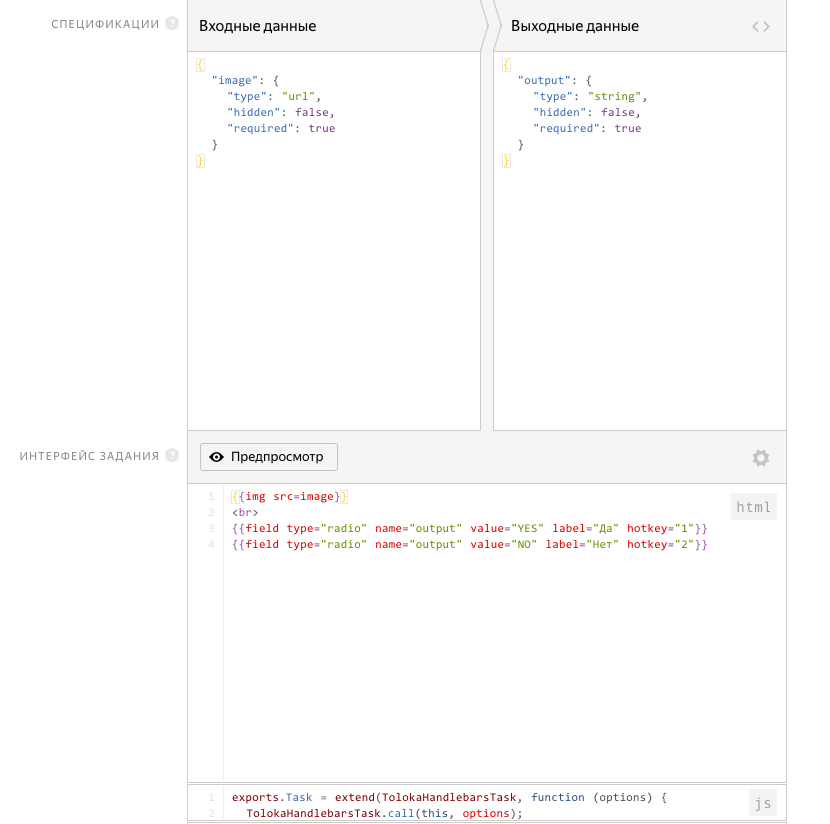
Task: Toggle the code view angle-brackets icon
Action: [761, 26]
